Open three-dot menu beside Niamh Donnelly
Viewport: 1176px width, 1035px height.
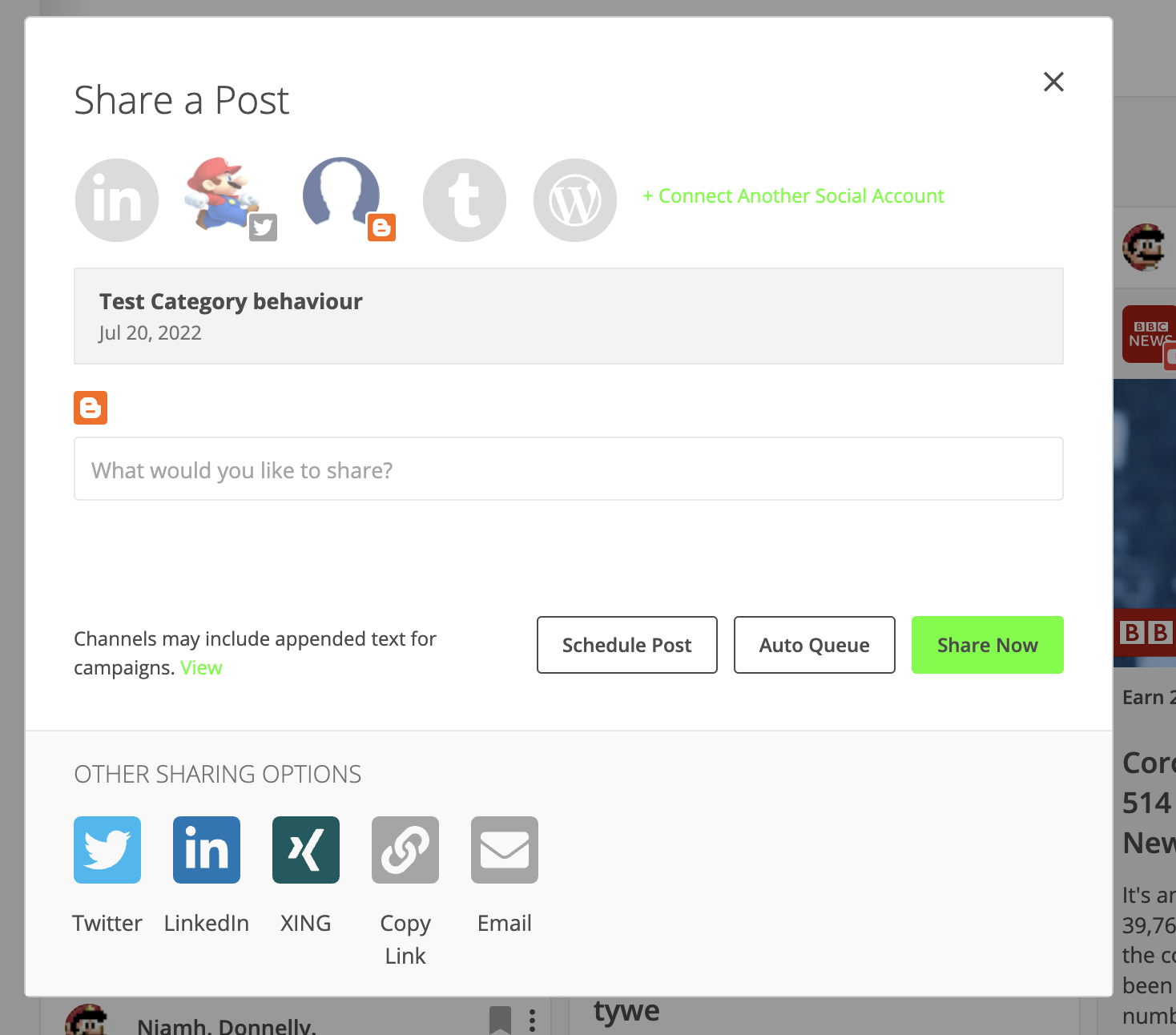click(532, 1020)
